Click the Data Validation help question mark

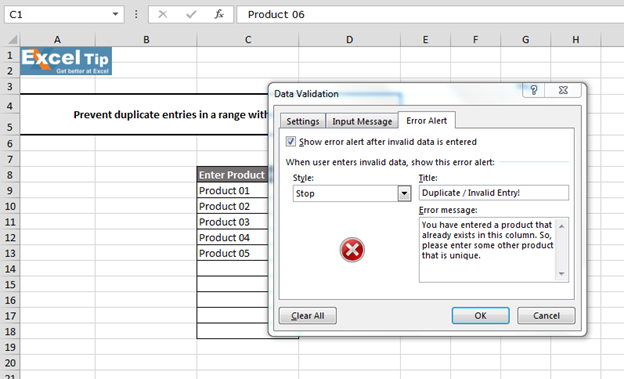(x=534, y=90)
